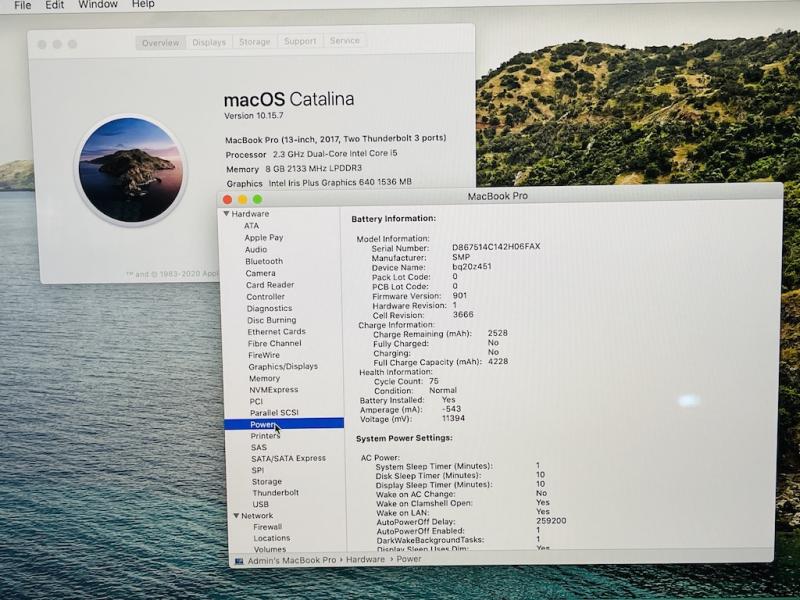Screen dimensions: 800x600
Task: Switch to the Storage tab in About This Mac
Action: coord(255,42)
